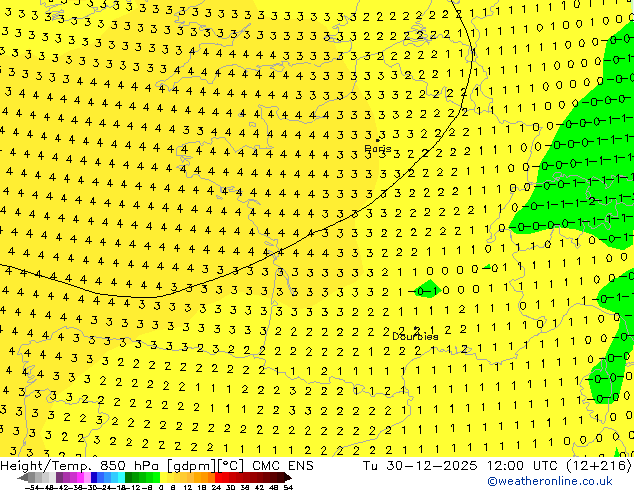Click the CMC ENS model label

click(x=283, y=466)
